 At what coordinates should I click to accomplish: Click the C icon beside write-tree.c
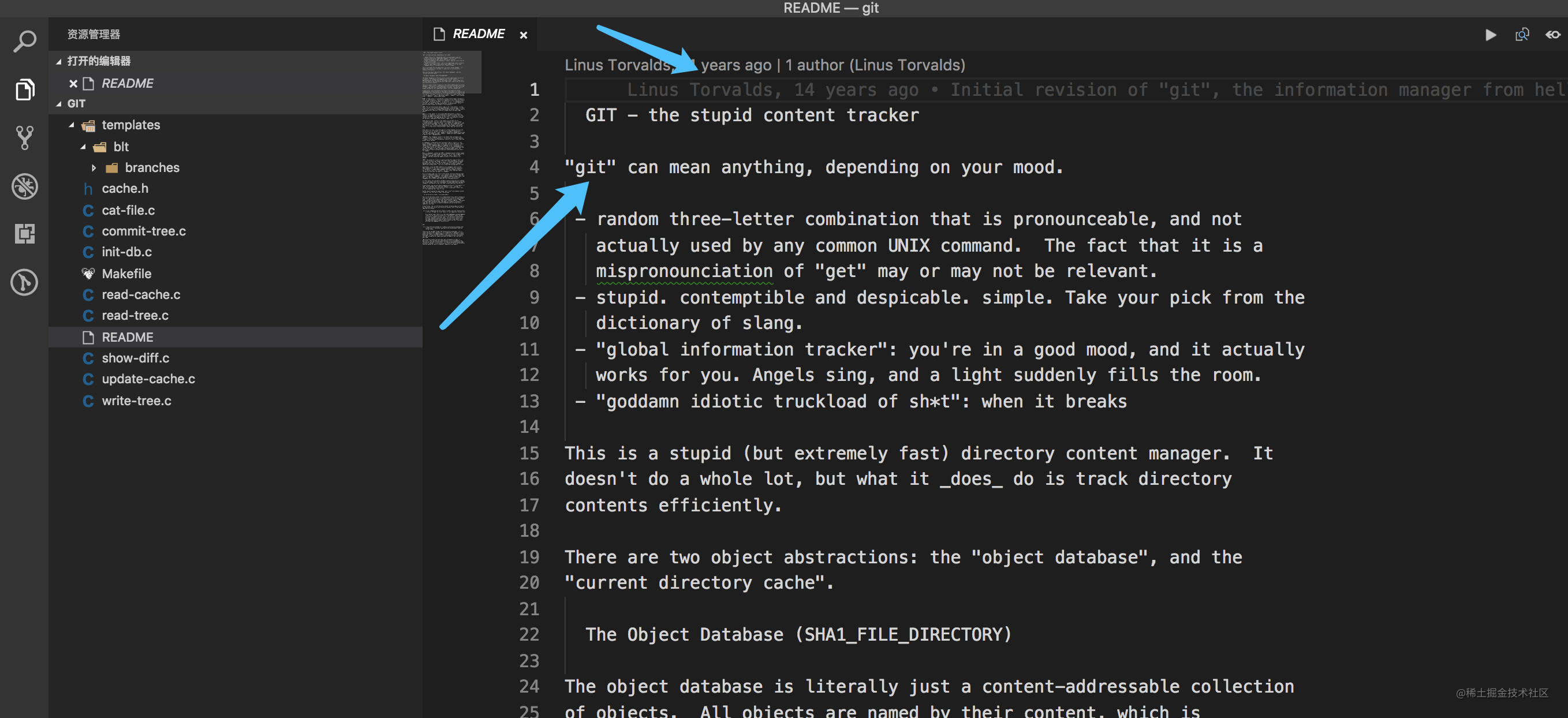88,401
